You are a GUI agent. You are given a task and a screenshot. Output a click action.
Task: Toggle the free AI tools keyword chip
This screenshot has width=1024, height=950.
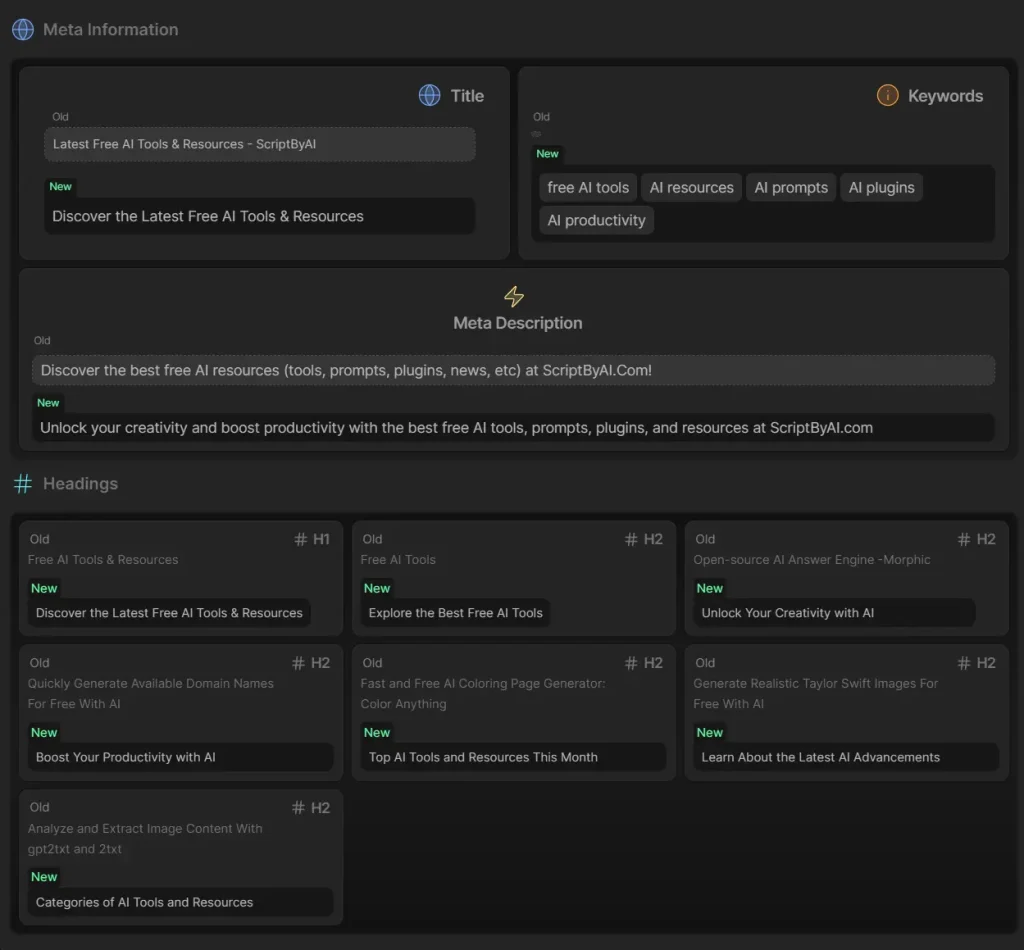pyautogui.click(x=587, y=187)
